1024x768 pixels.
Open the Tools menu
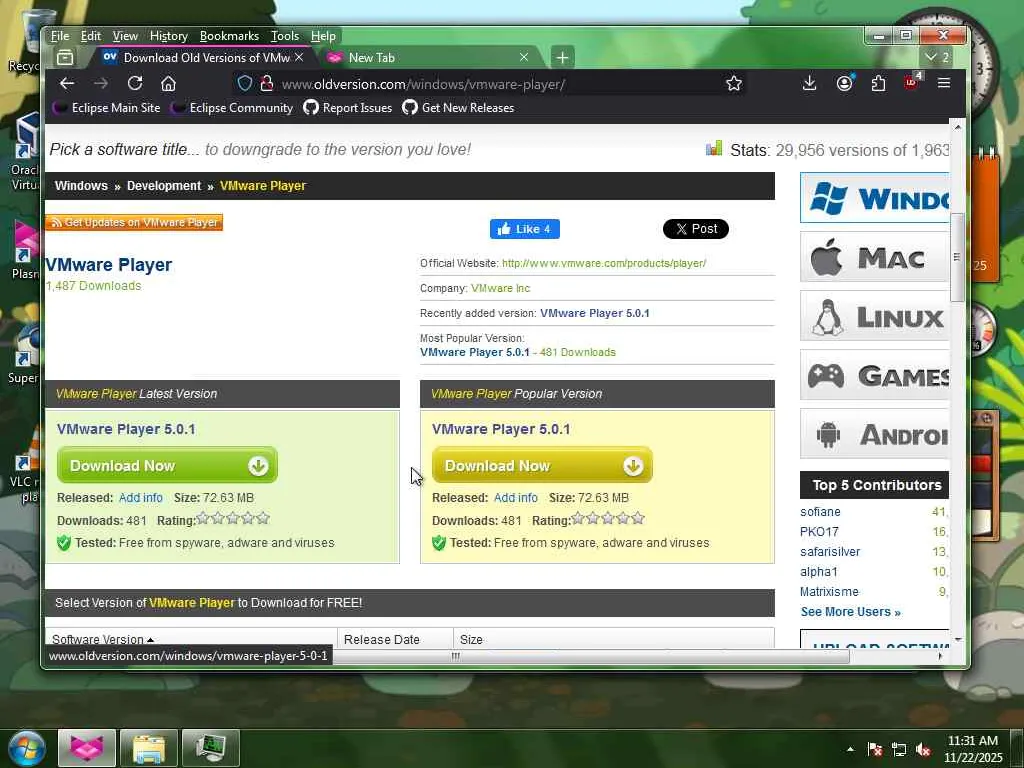click(285, 36)
